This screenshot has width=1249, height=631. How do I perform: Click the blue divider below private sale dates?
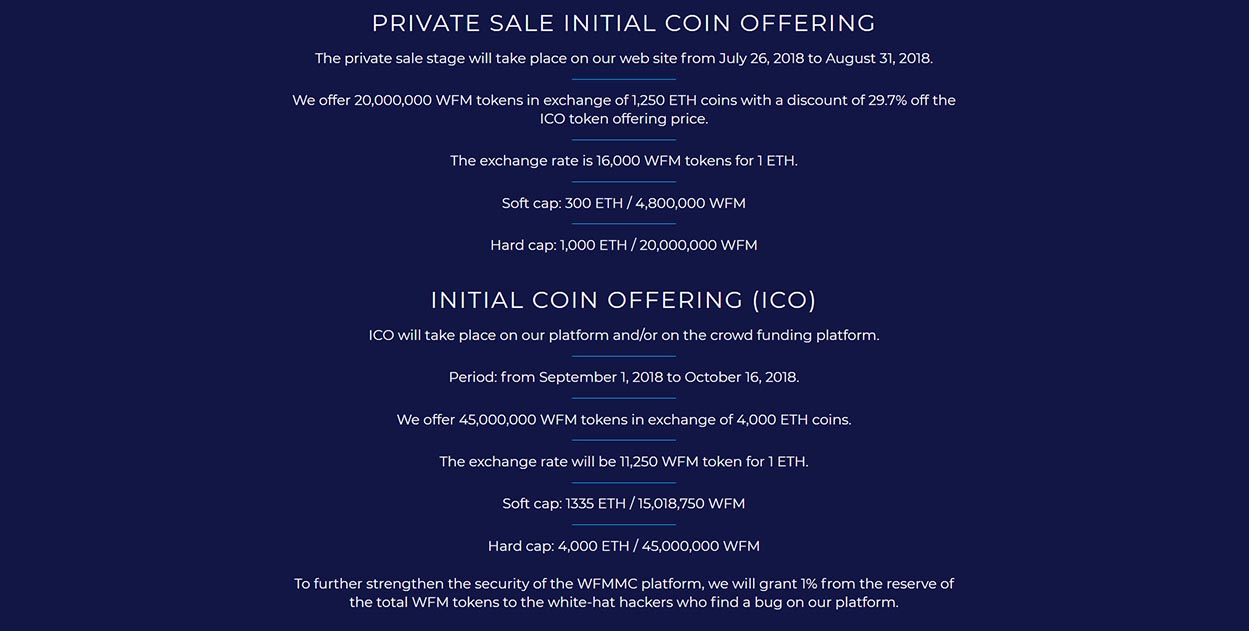tap(624, 79)
